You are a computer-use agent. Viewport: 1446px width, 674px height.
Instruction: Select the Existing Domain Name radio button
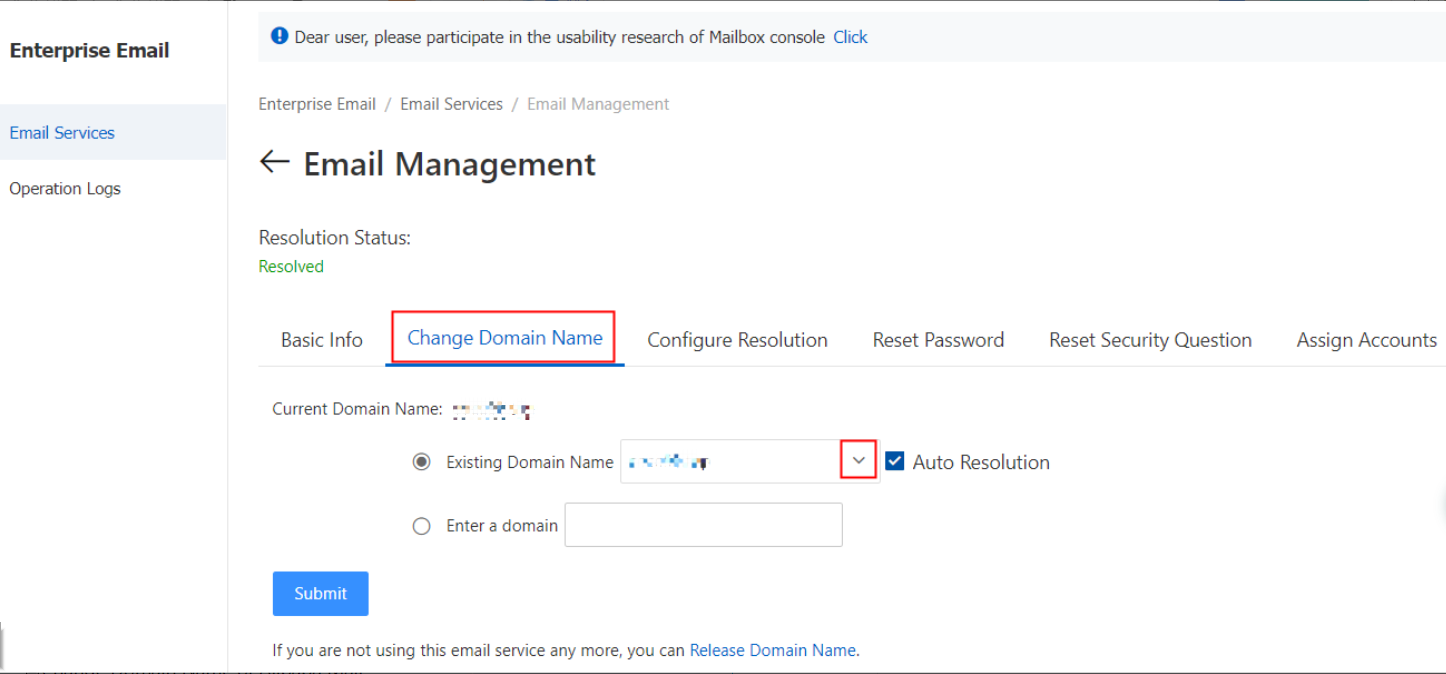pos(422,462)
